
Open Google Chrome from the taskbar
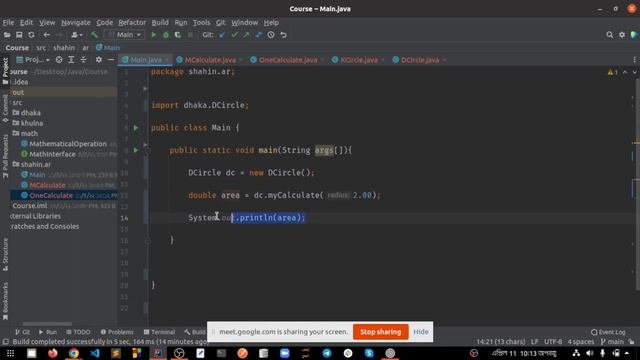(x=73, y=353)
